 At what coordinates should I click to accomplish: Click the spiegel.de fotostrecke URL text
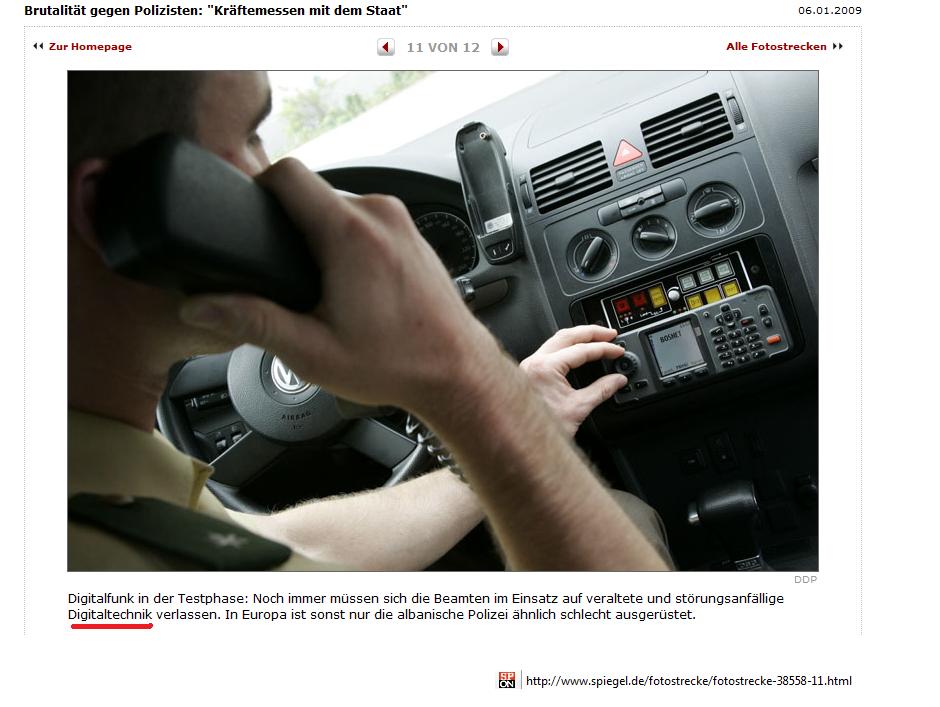tap(688, 681)
